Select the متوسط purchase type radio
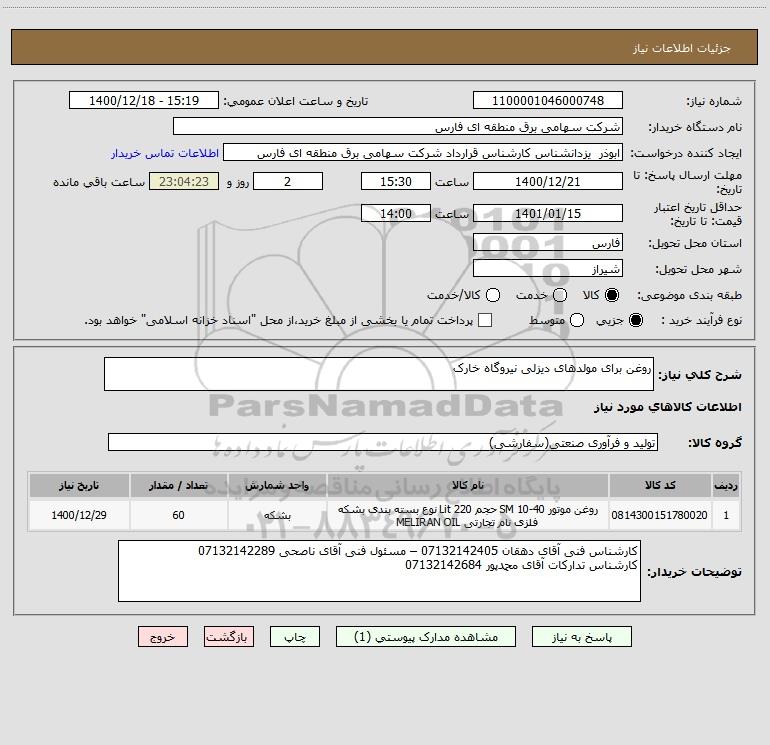 coord(577,320)
